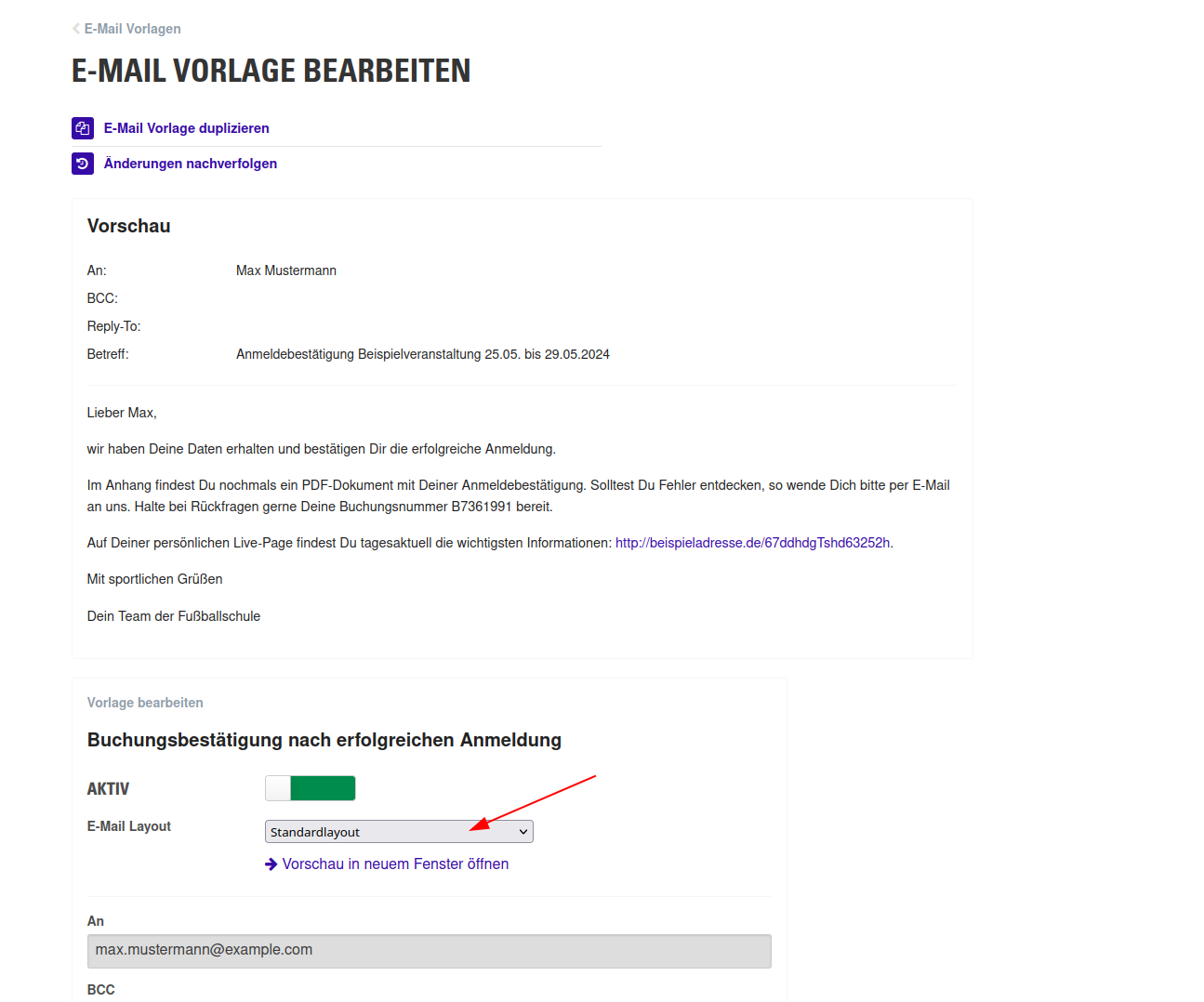
Task: Click the Reply-To label in preview
Action: click(114, 326)
